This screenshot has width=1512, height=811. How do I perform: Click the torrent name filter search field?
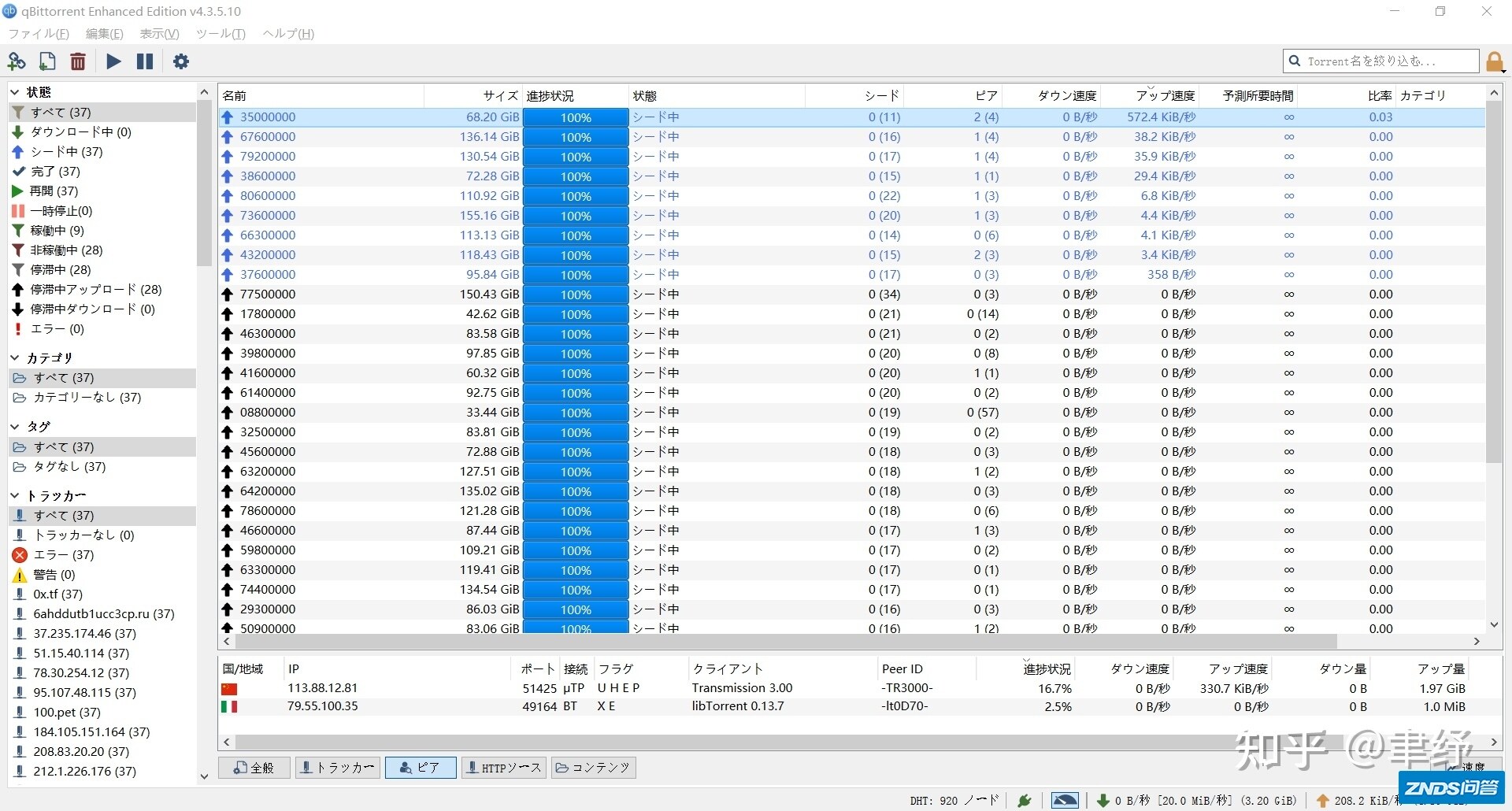click(1381, 61)
